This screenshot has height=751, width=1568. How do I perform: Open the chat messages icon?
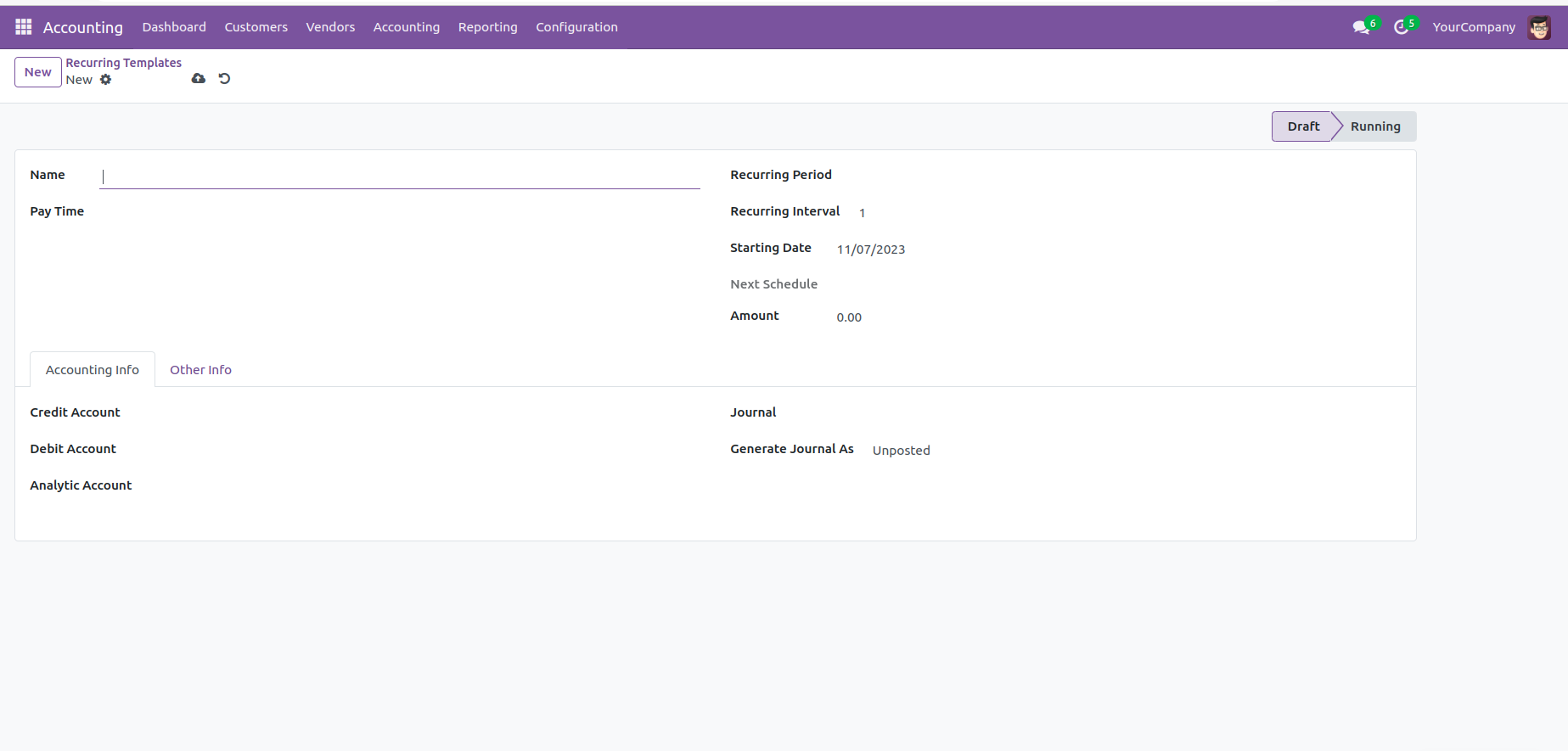[x=1361, y=27]
